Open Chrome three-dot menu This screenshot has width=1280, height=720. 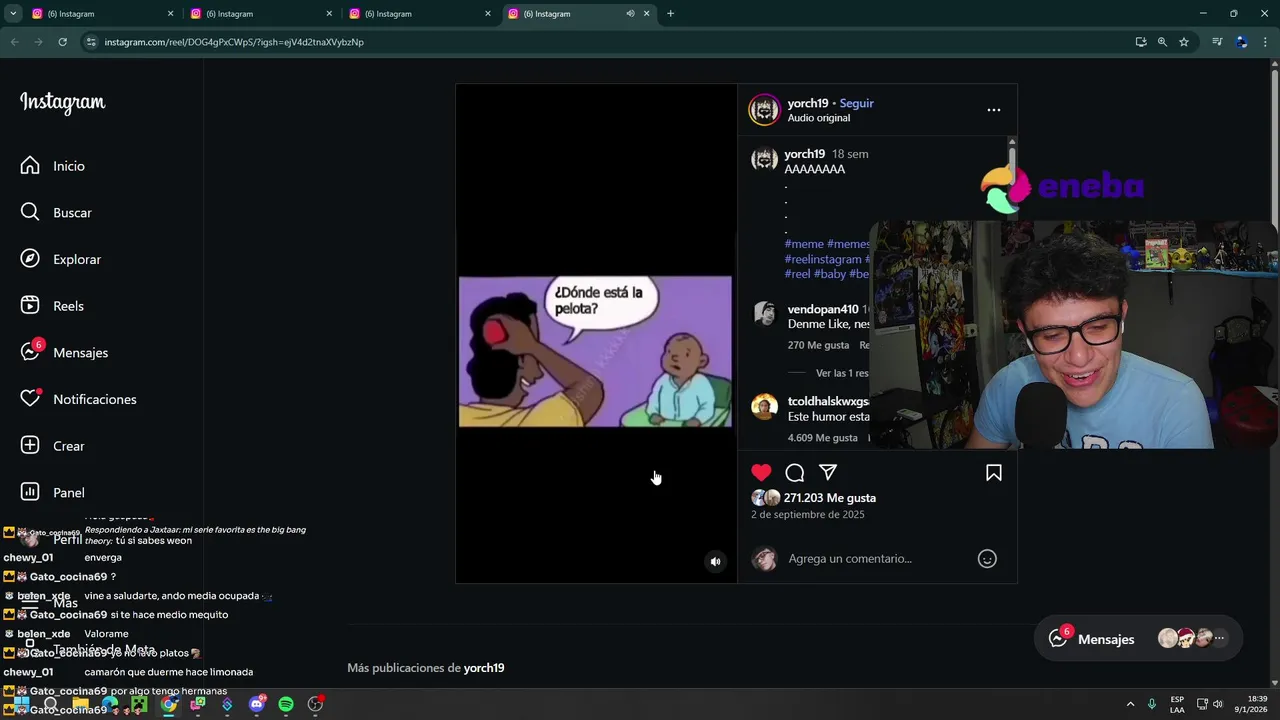[1266, 42]
